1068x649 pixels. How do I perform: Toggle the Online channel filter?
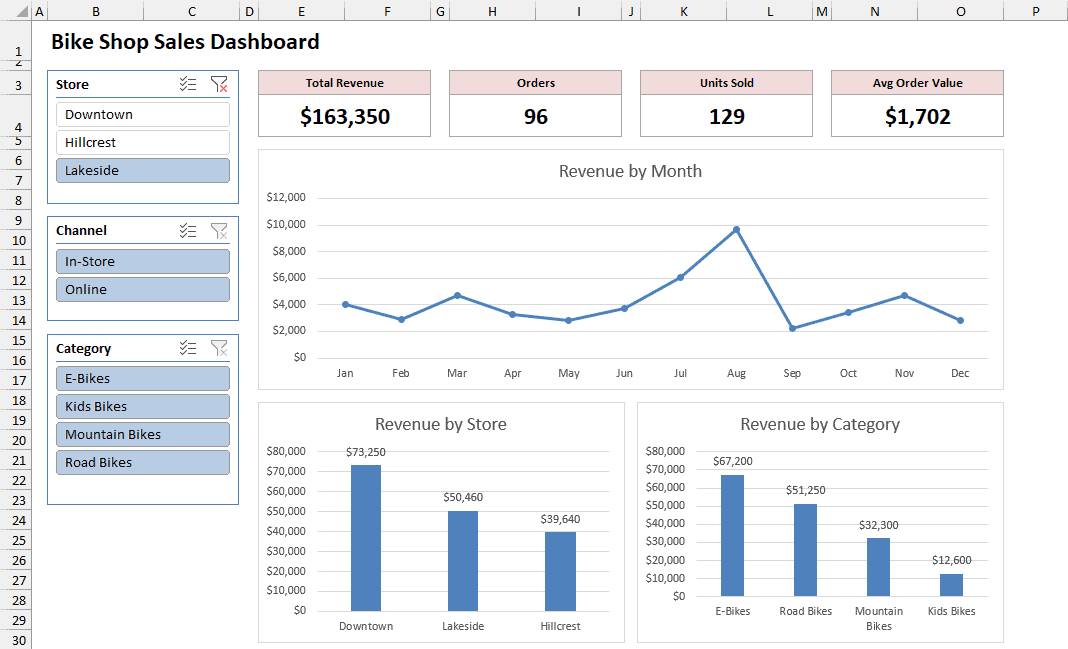point(143,289)
